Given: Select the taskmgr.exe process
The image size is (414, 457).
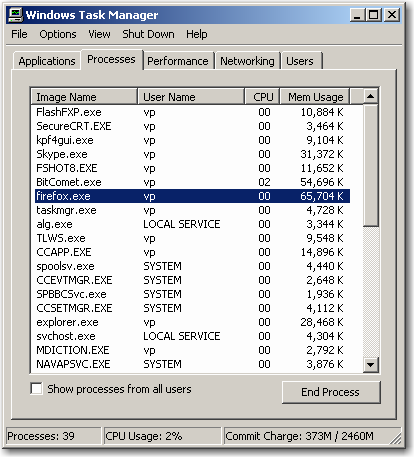Looking at the screenshot, I should pyautogui.click(x=192, y=210).
